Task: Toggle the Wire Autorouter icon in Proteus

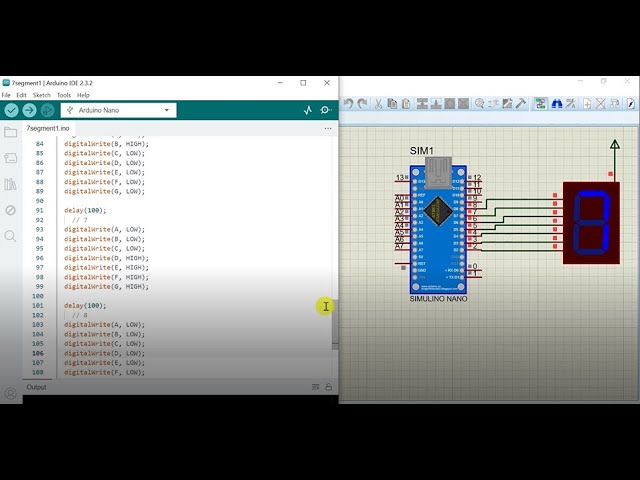Action: [x=541, y=104]
